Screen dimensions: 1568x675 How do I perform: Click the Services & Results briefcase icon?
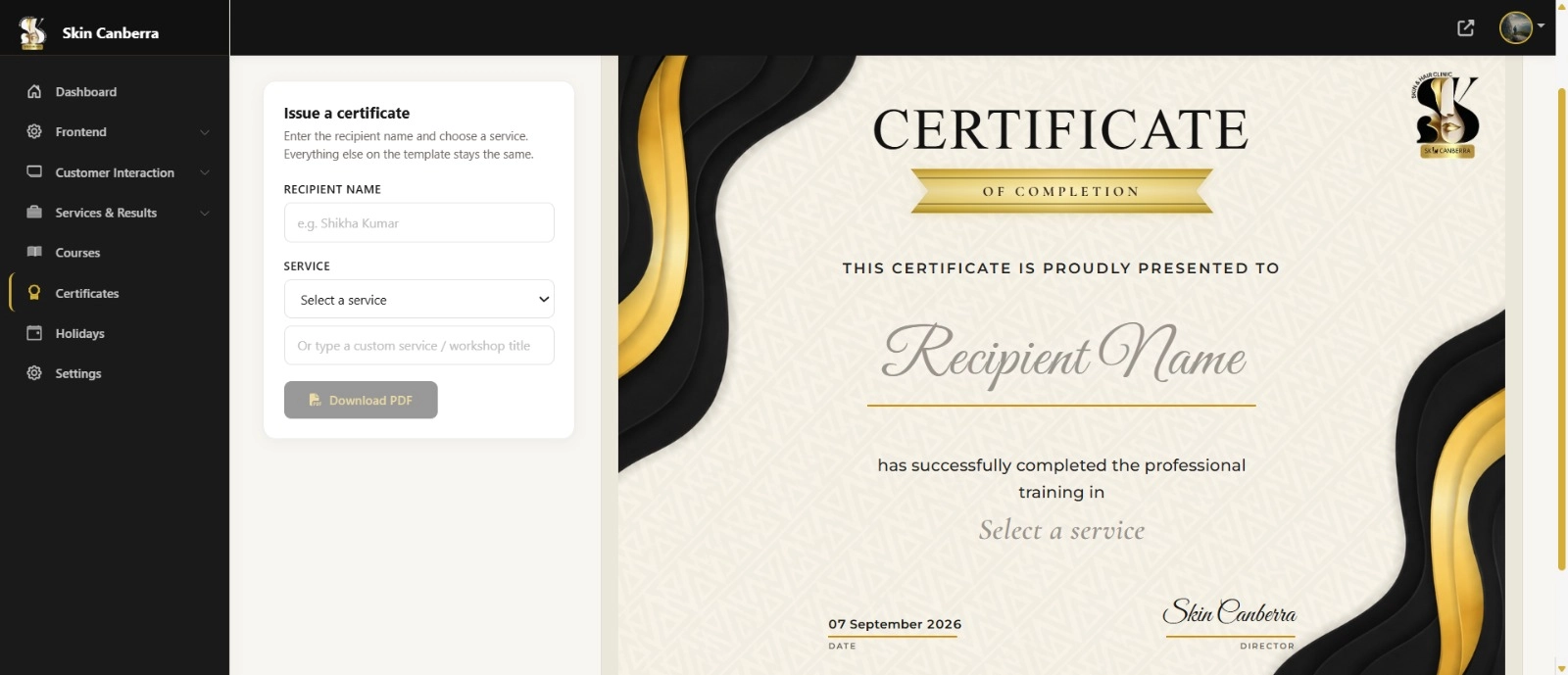(x=34, y=212)
